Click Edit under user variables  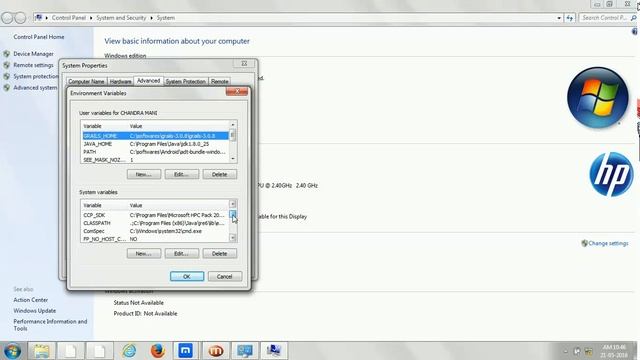182,174
